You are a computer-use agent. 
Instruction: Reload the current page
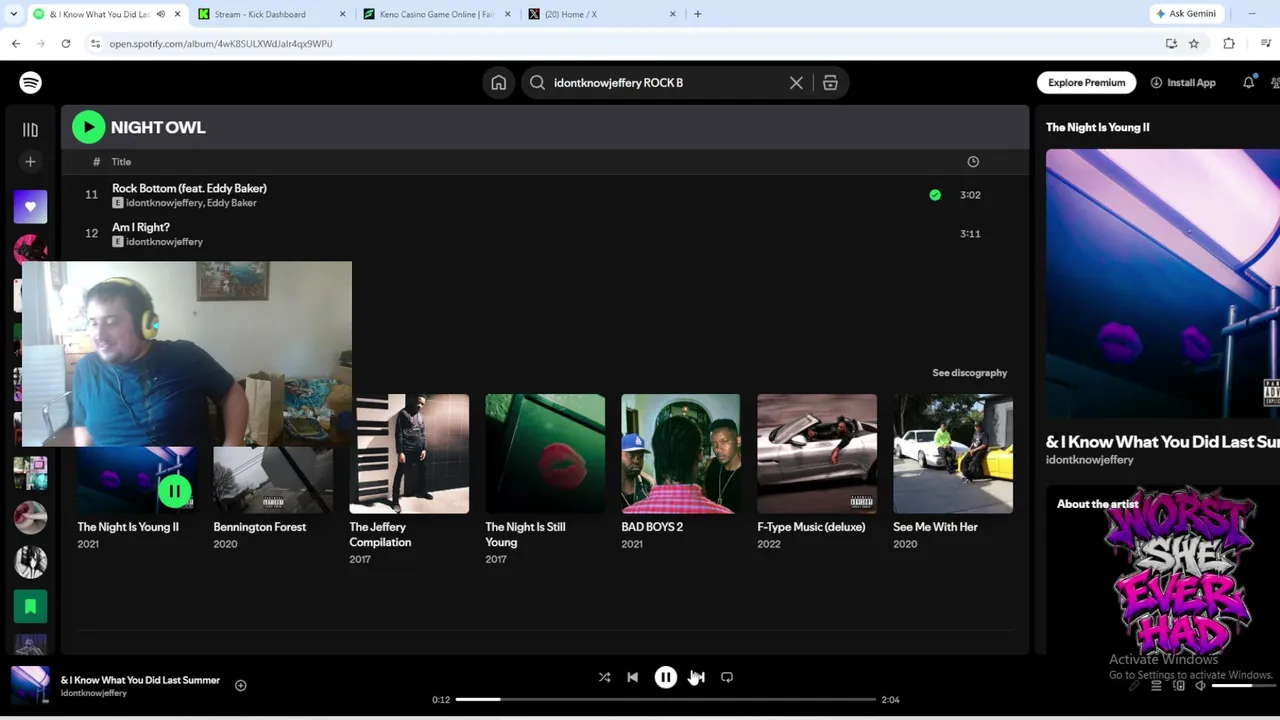66,44
